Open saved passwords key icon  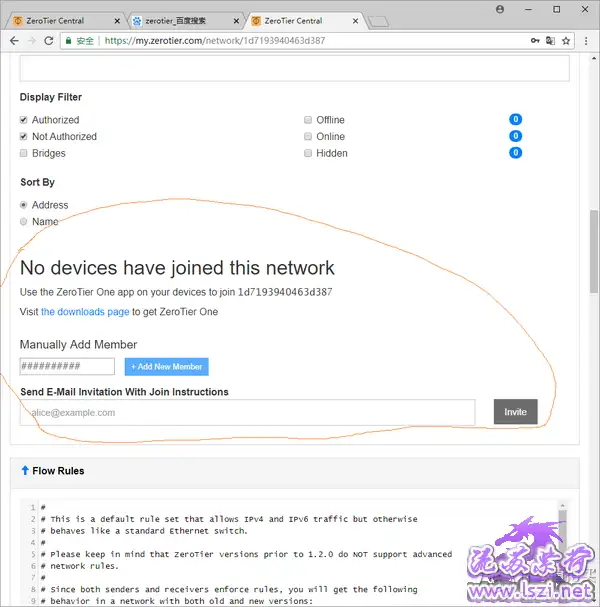coord(535,41)
